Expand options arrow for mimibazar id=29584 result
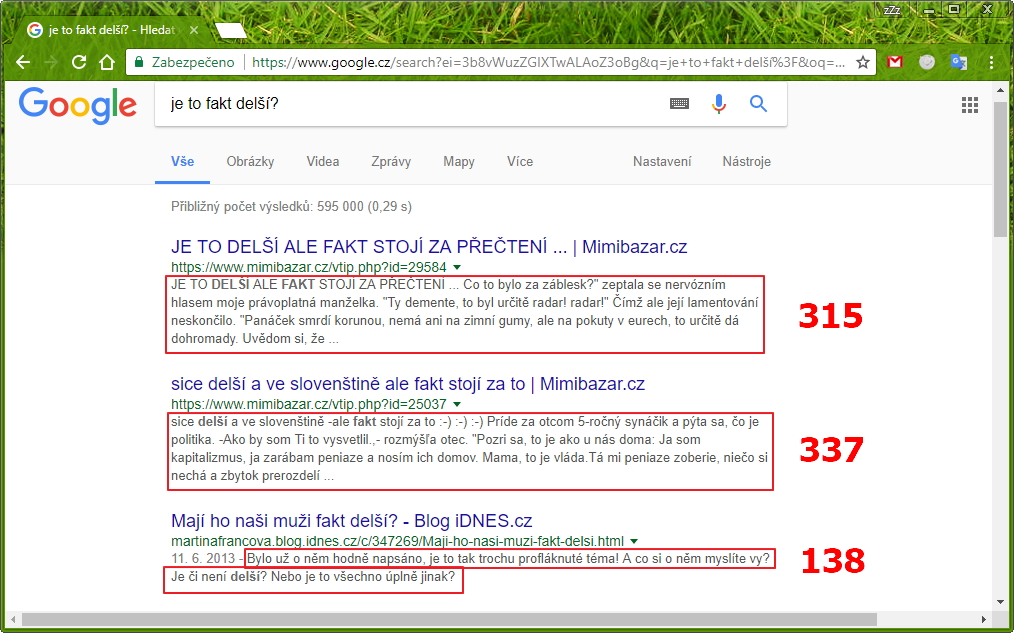This screenshot has width=1014, height=633. pos(457,267)
